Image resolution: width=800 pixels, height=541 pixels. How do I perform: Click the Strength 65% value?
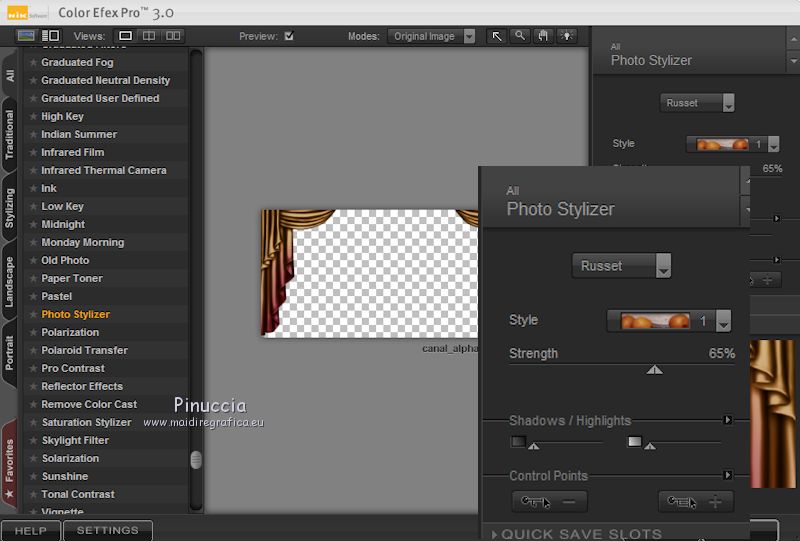click(721, 353)
